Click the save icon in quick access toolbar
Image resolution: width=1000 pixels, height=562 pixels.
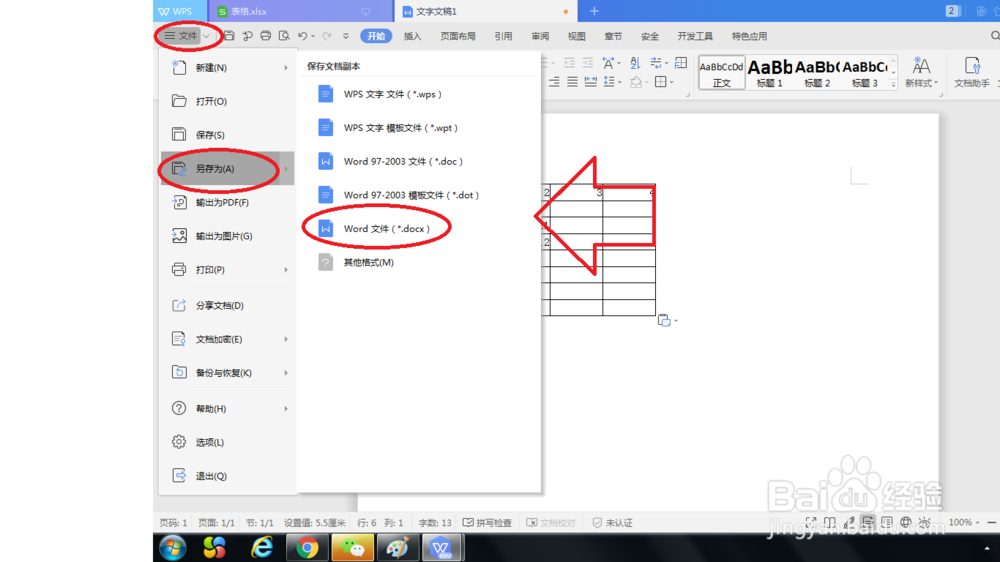[x=229, y=36]
